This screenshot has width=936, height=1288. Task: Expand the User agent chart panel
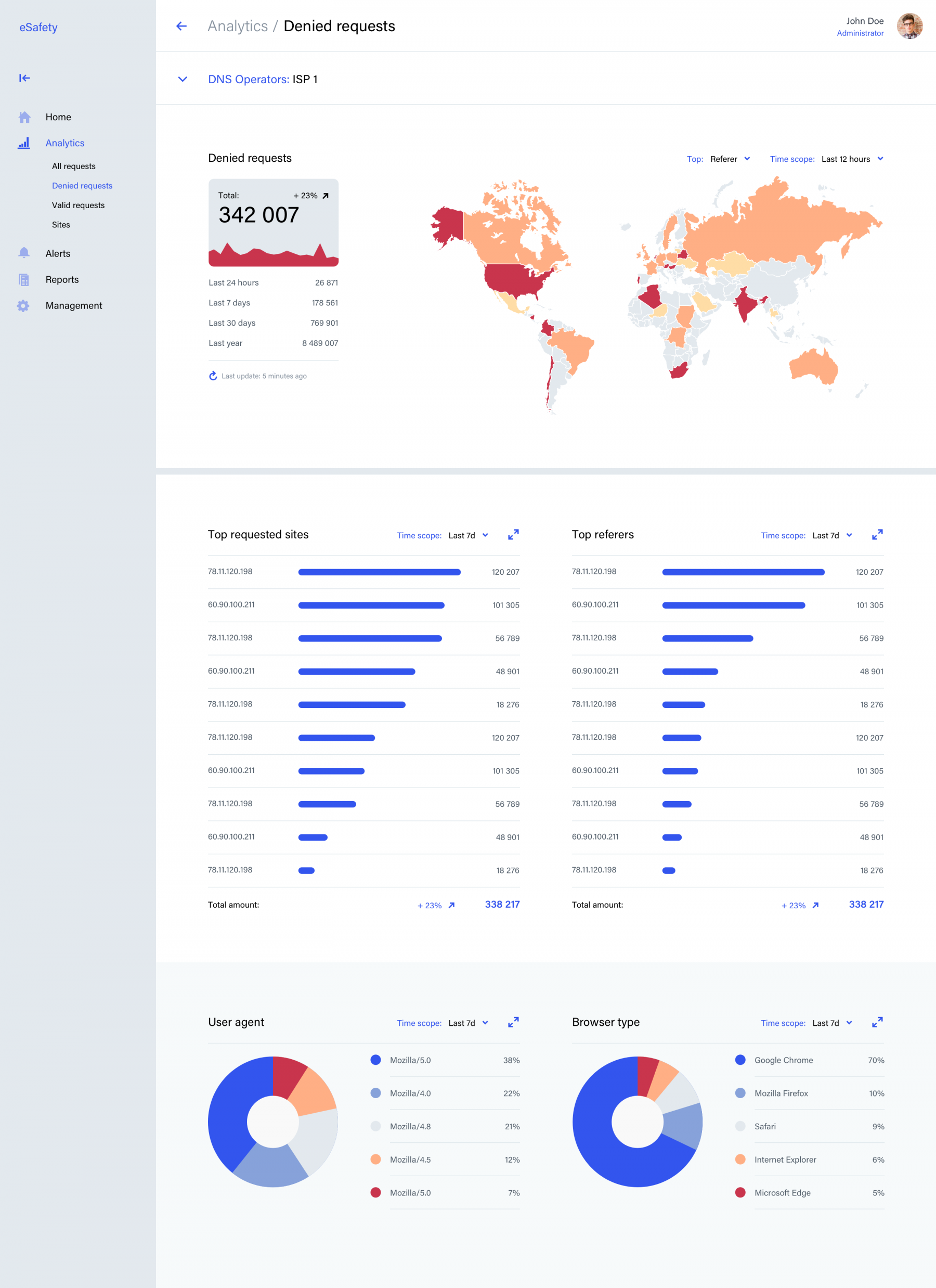[x=513, y=1022]
